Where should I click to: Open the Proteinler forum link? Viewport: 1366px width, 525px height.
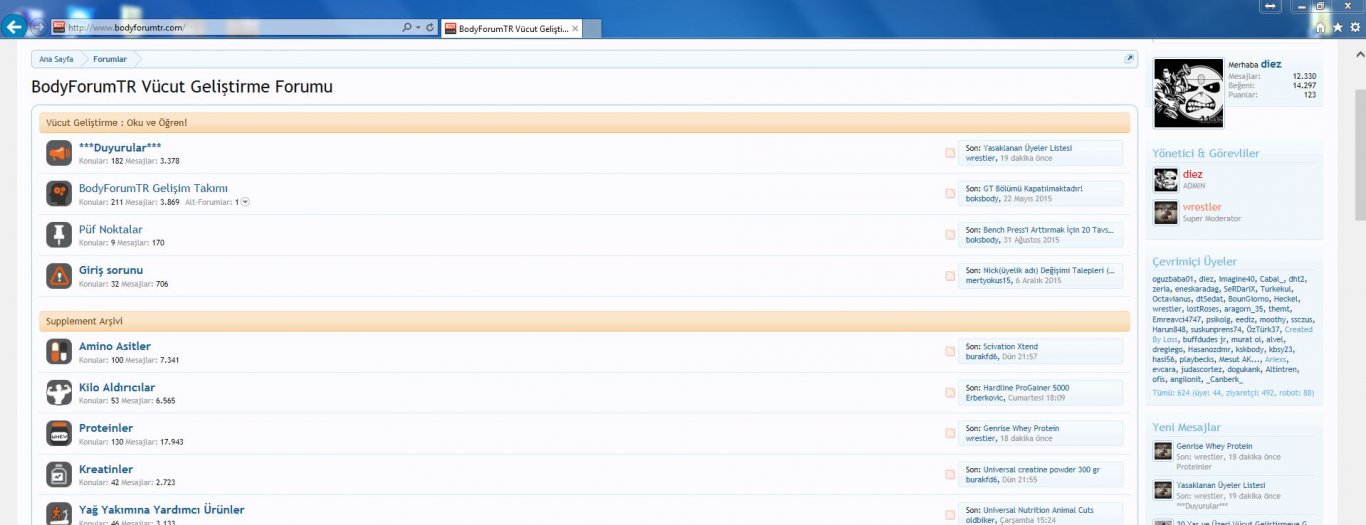(106, 428)
